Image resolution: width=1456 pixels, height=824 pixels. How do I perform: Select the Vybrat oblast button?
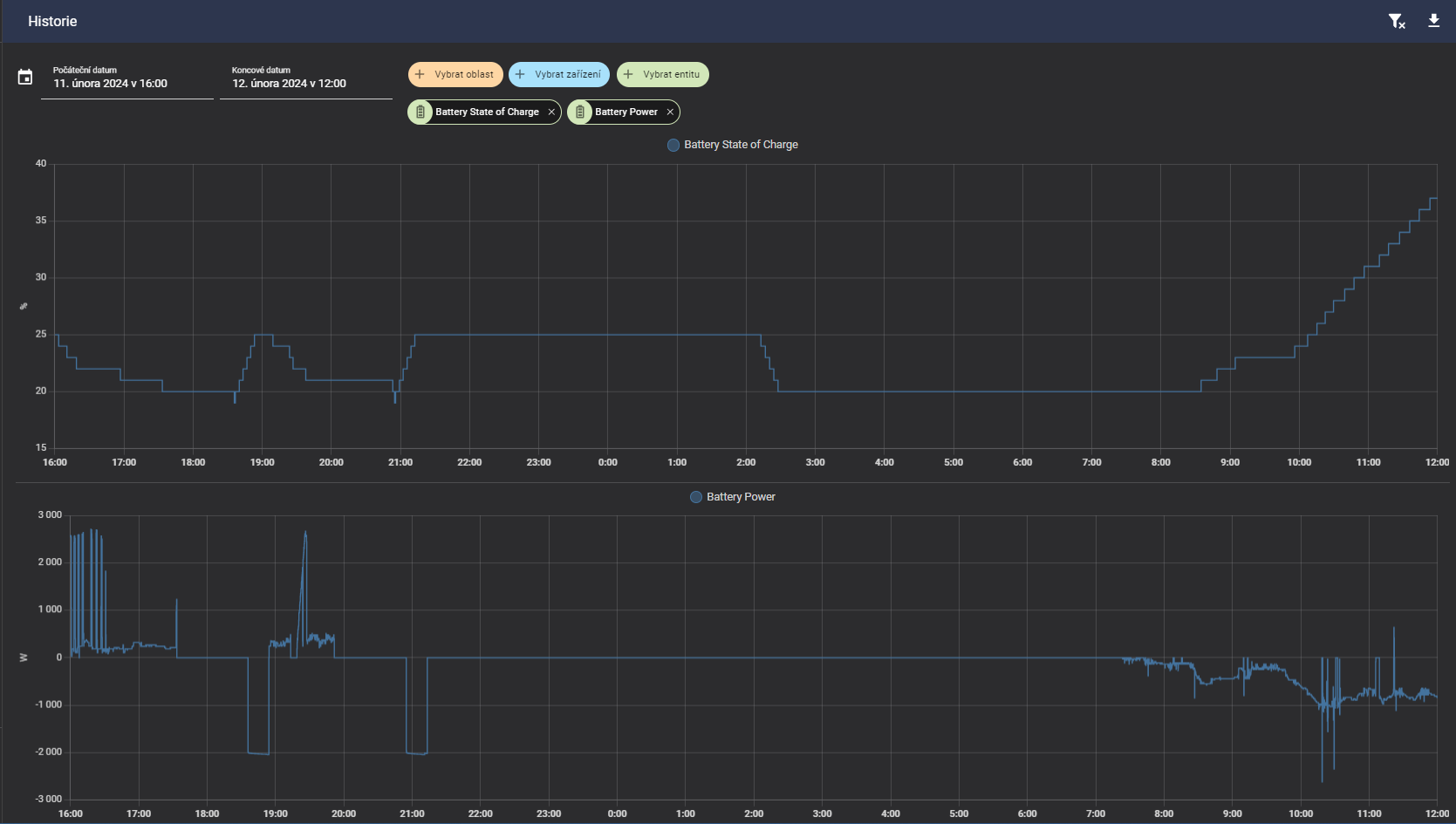point(455,74)
